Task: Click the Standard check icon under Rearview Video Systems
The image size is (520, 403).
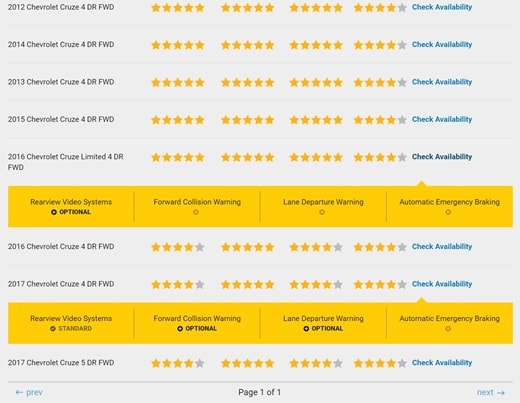Action: click(53, 329)
